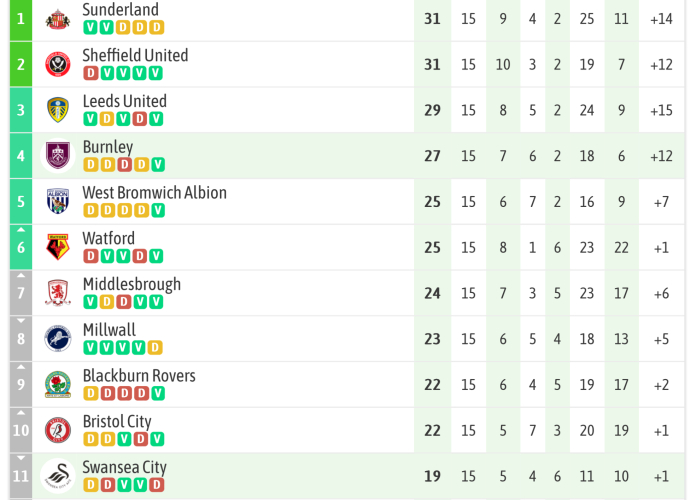Click the Swansea City swan crest
This screenshot has height=500, width=696.
point(58,476)
